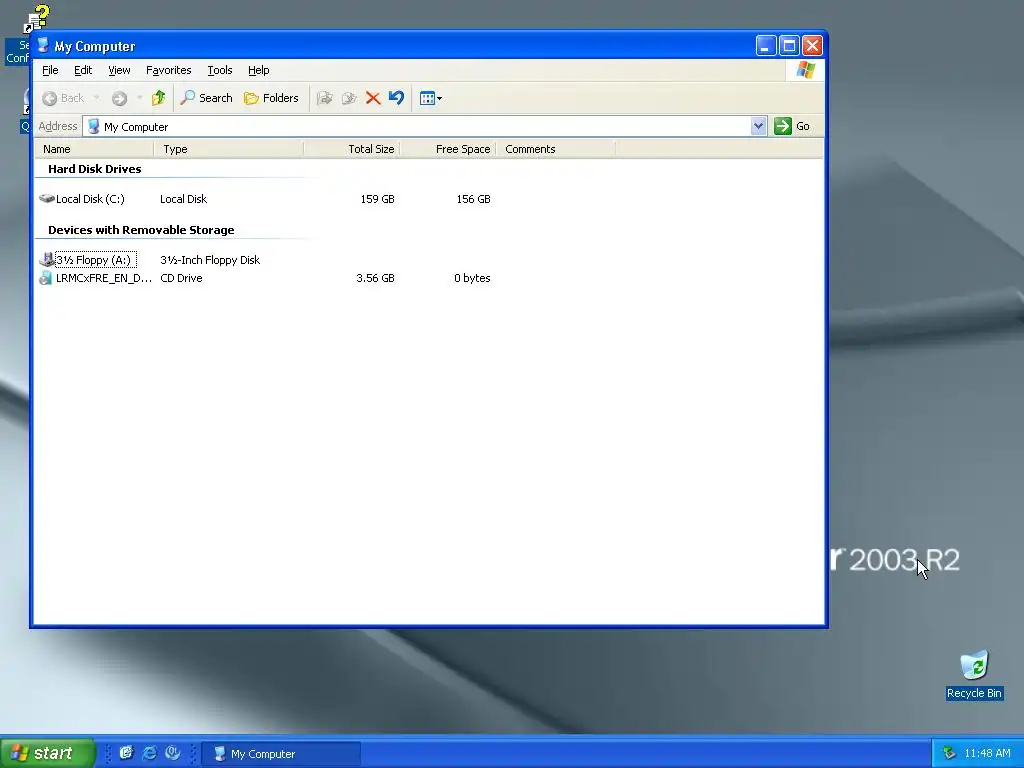Click the Show Desktop quick launch icon

click(126, 753)
